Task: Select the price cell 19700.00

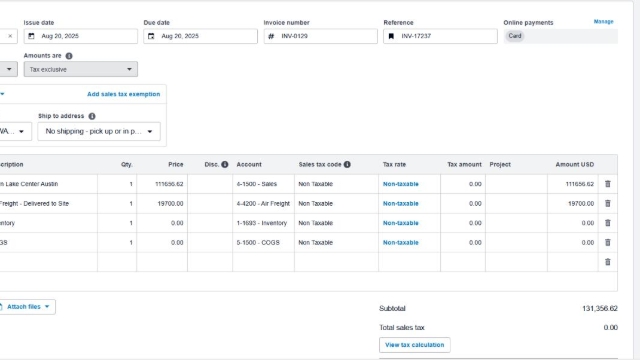Action: [162, 204]
